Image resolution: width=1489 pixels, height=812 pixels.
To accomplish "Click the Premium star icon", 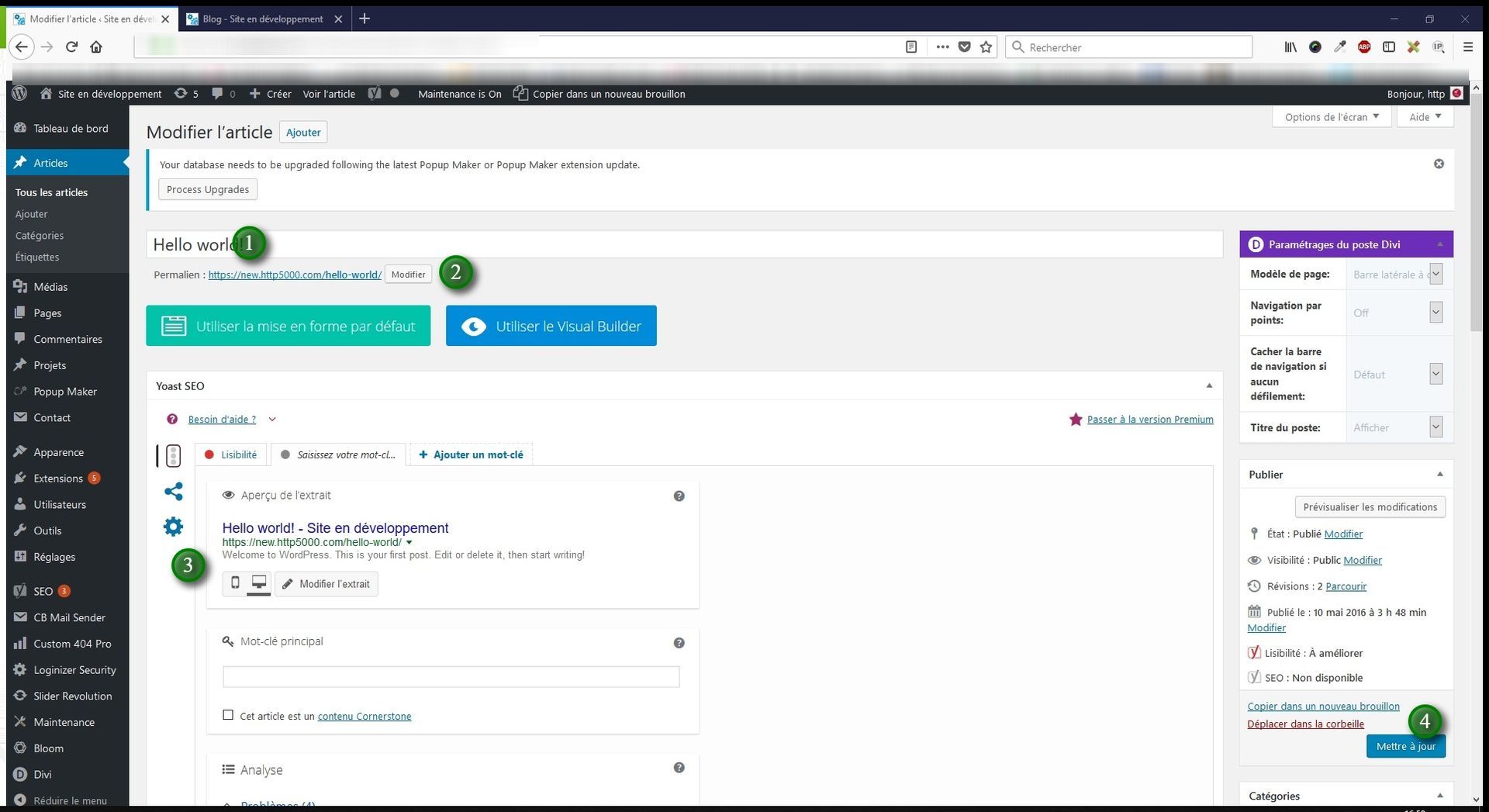I will (x=1076, y=419).
